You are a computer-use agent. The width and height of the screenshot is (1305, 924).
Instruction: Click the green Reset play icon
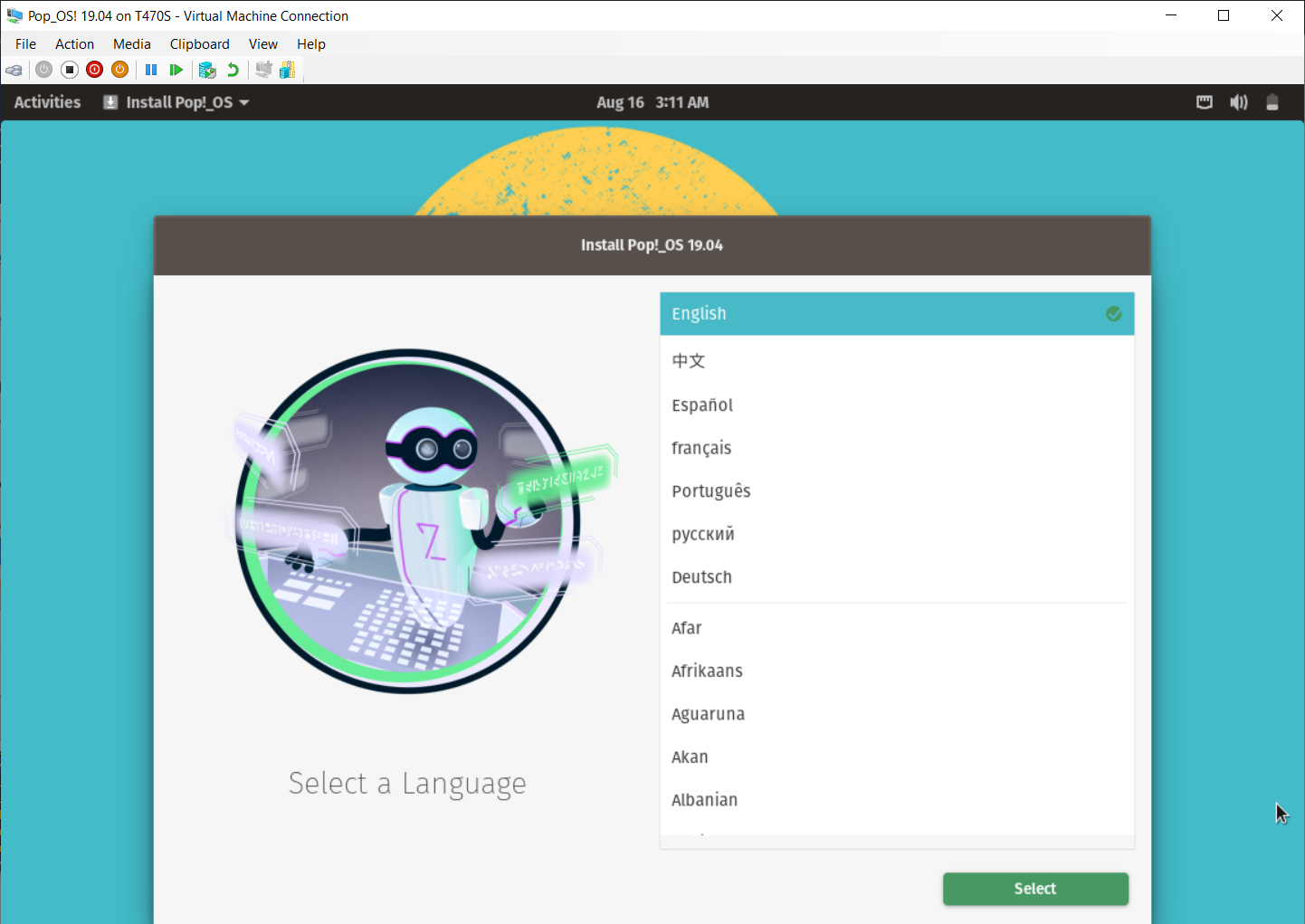coord(176,70)
